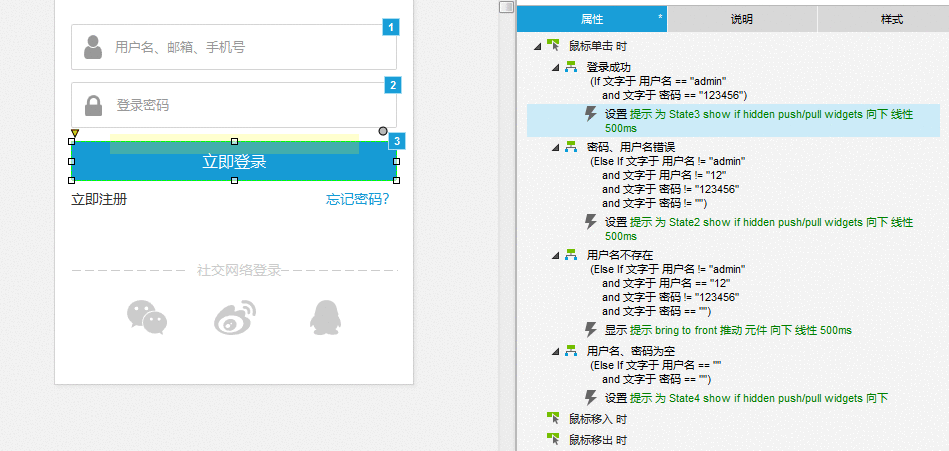Select the 用户名、密码为空 case label
Image resolution: width=949 pixels, height=451 pixels.
(x=631, y=351)
